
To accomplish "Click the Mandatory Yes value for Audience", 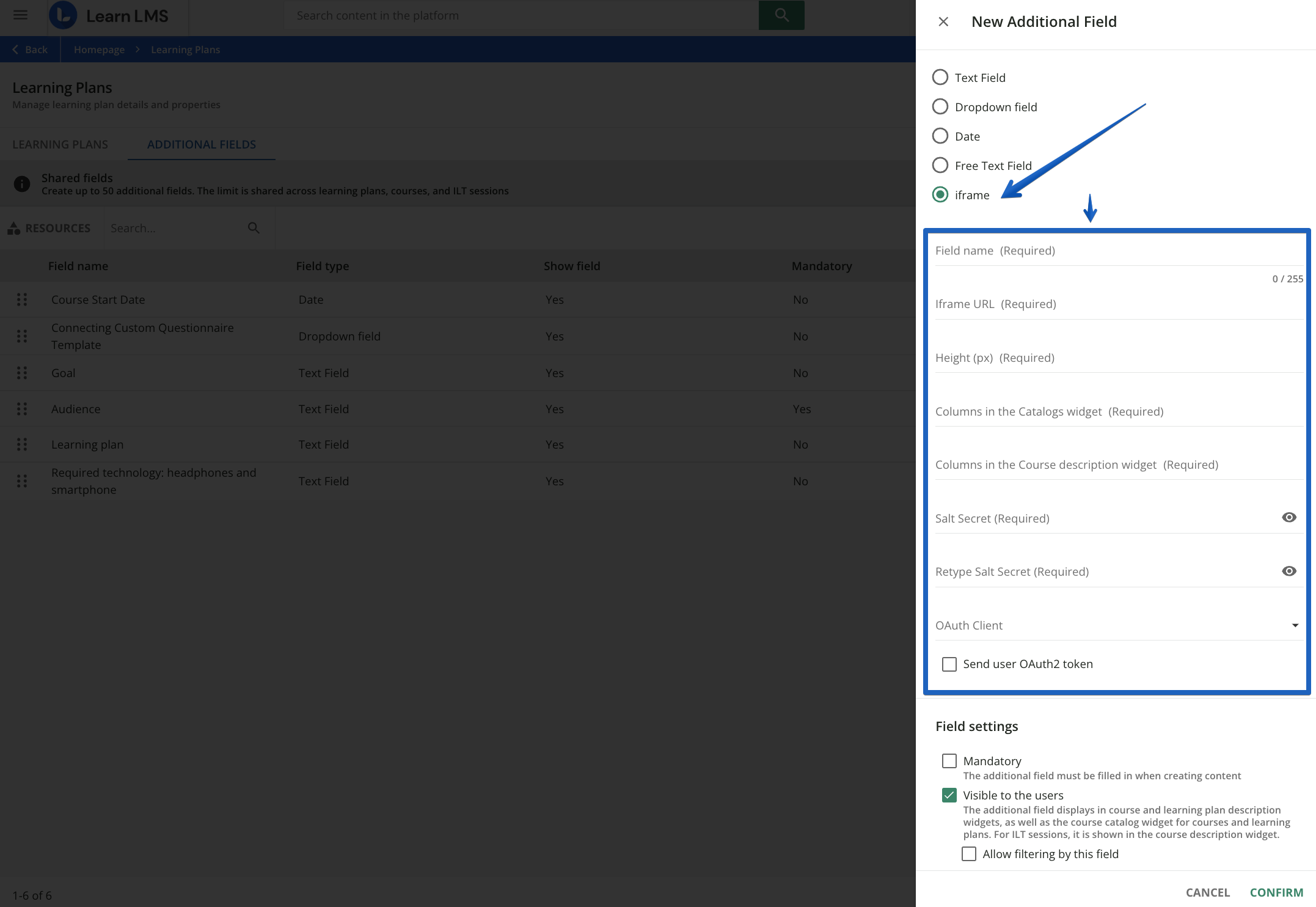I will pos(802,409).
